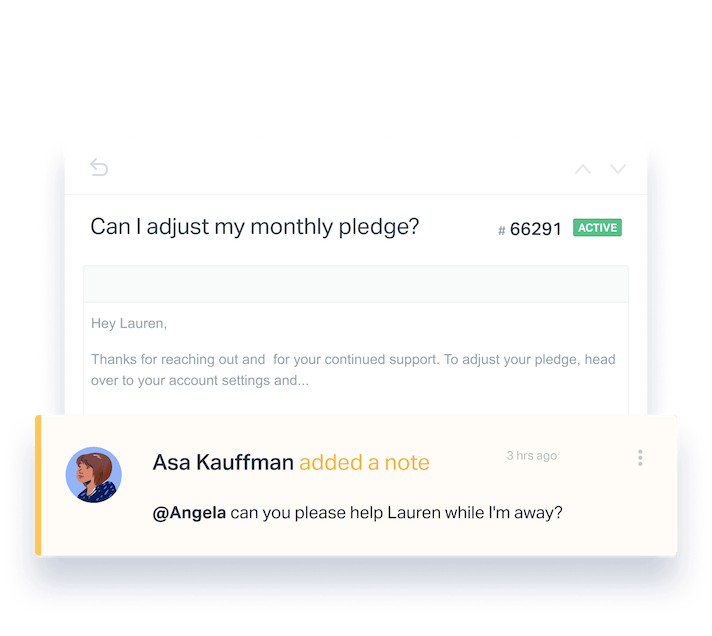The height and width of the screenshot is (636, 712).
Task: Click the reply back arrow icon
Action: [x=99, y=167]
